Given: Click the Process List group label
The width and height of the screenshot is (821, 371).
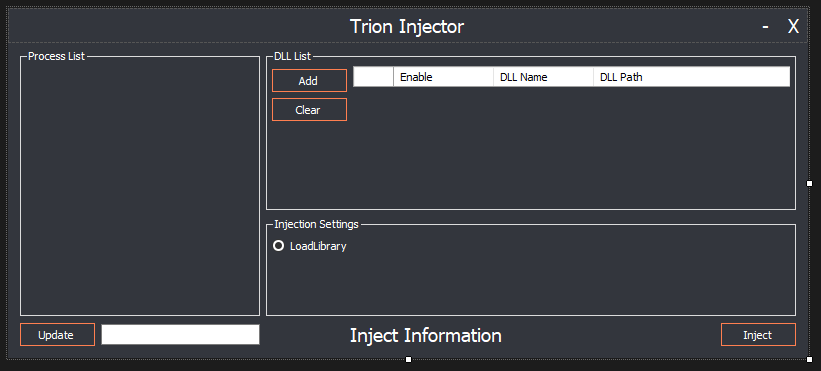Looking at the screenshot, I should 56,56.
